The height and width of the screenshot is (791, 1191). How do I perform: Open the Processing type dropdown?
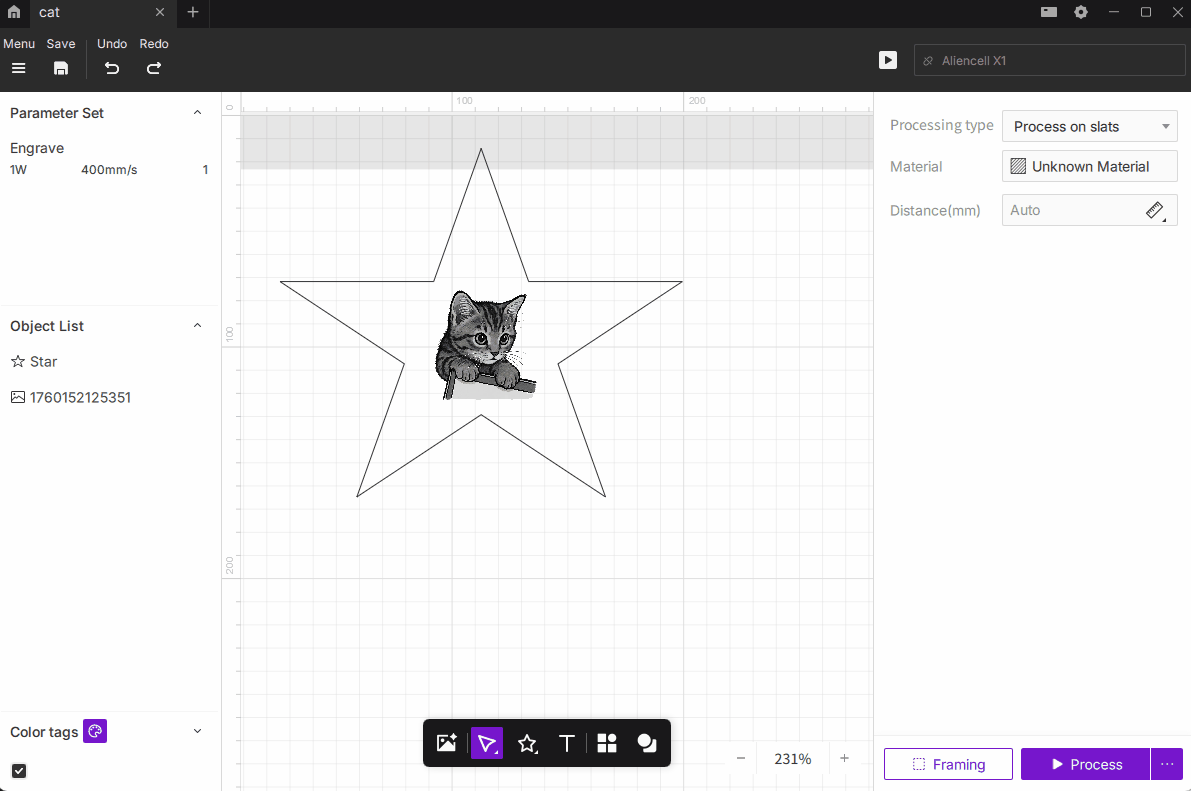pos(1089,127)
